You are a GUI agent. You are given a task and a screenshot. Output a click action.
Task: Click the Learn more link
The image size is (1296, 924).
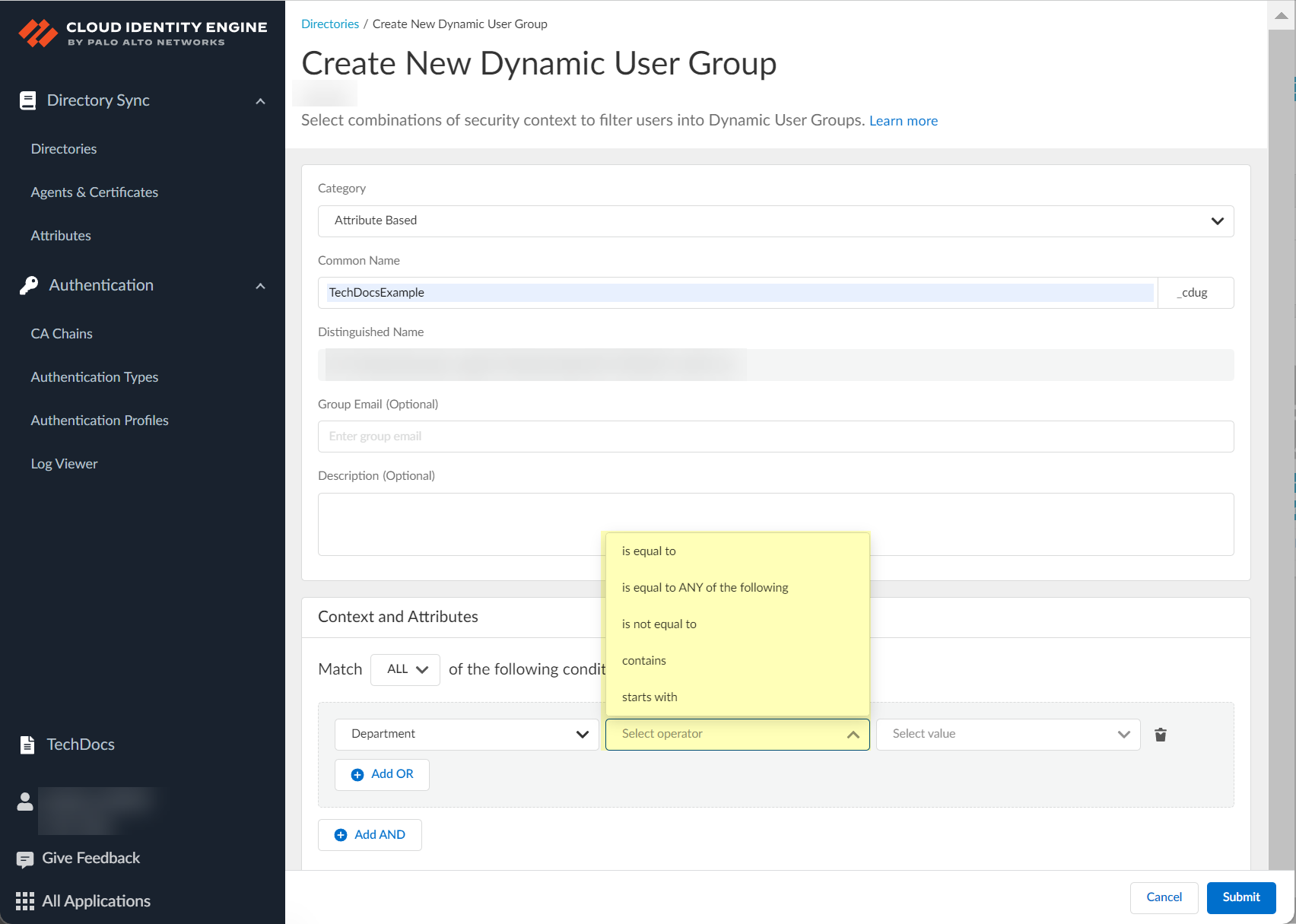[x=903, y=121]
